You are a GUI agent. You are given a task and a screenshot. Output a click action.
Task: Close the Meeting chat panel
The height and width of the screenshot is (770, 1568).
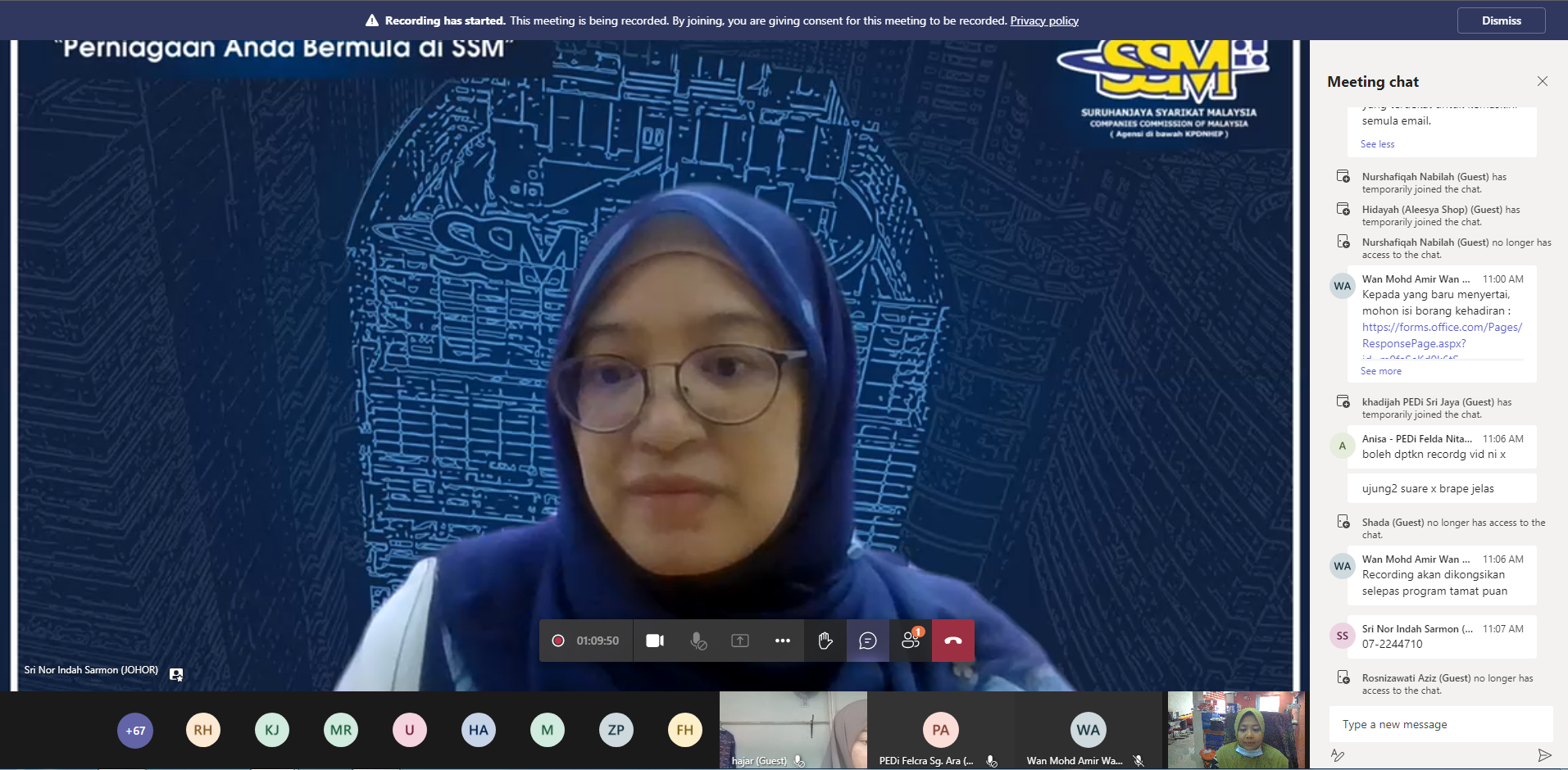[1543, 81]
